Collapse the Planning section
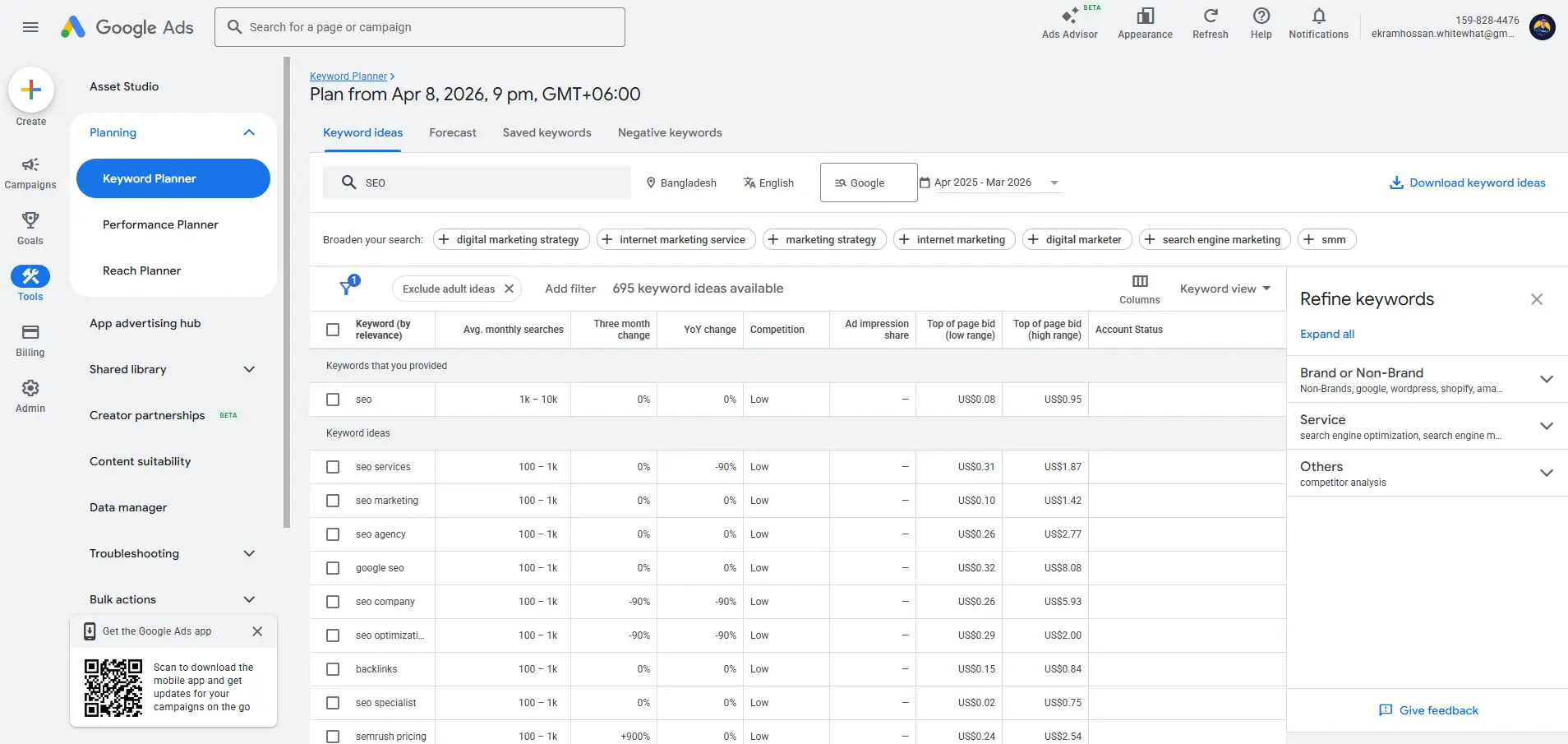The width and height of the screenshot is (1568, 744). pos(249,132)
